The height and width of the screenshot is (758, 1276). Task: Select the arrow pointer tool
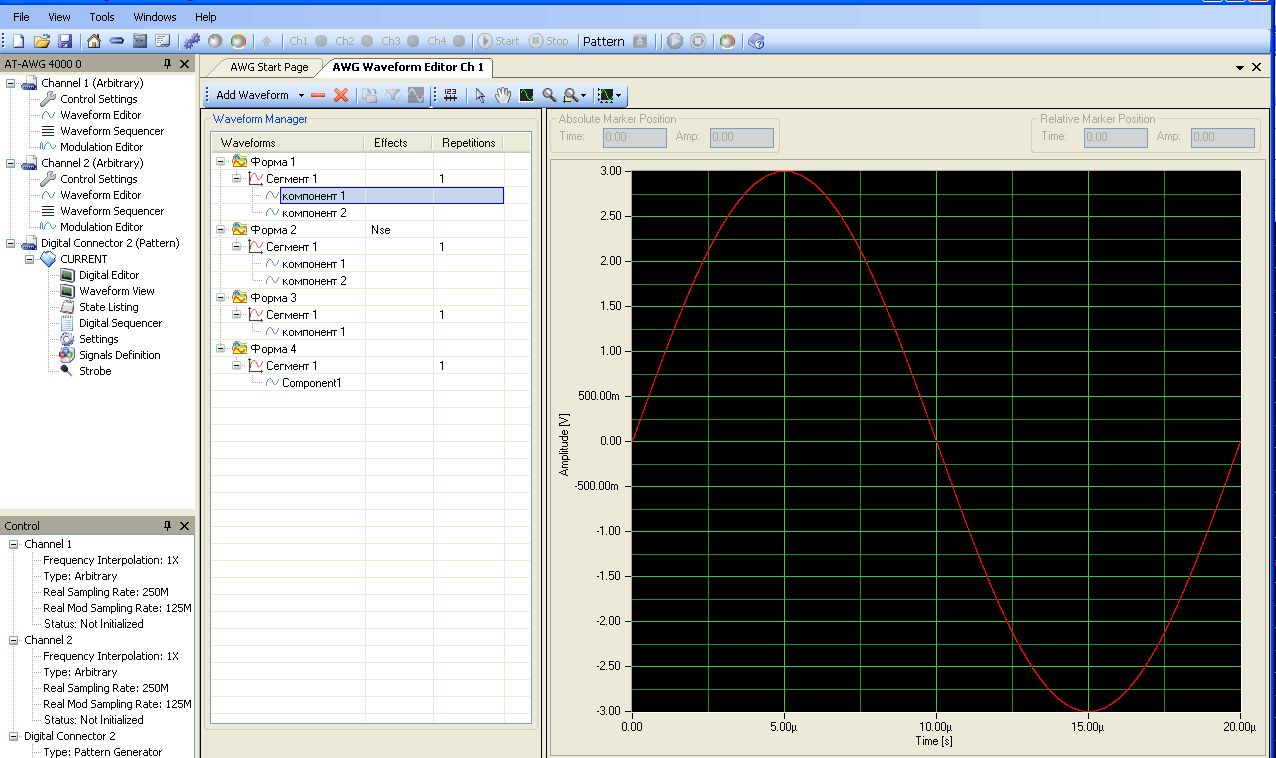click(x=480, y=95)
